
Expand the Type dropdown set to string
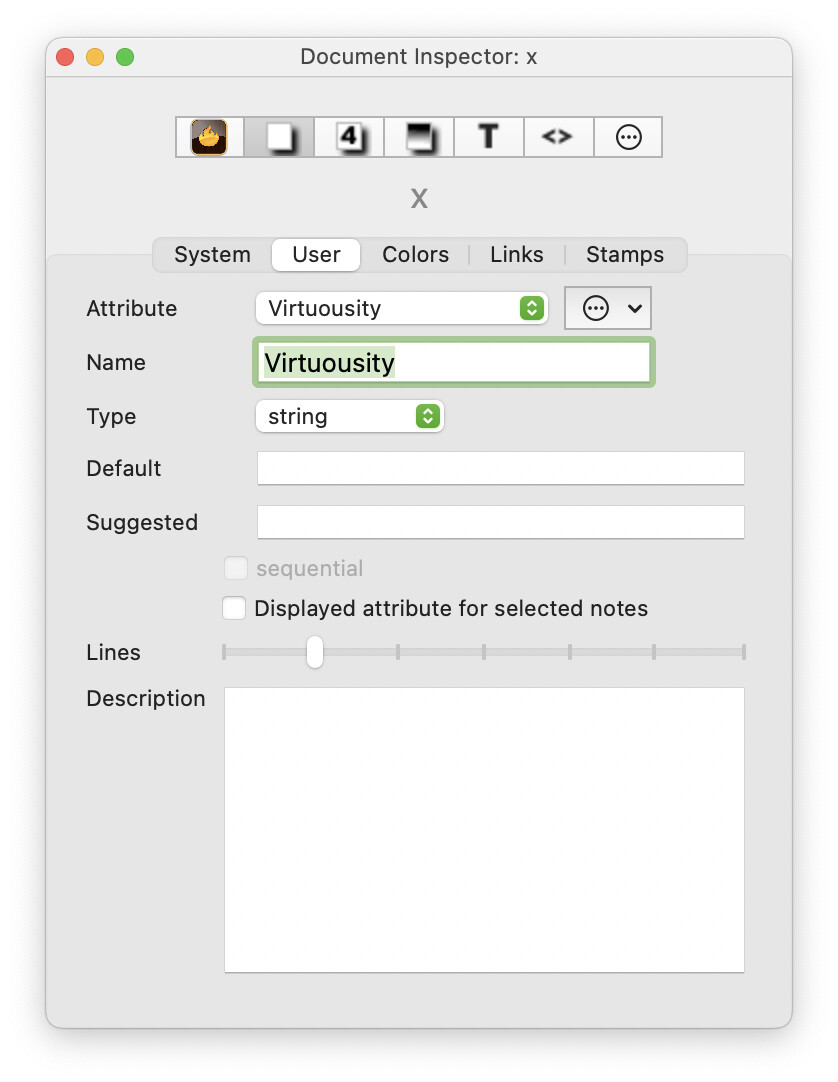(349, 416)
